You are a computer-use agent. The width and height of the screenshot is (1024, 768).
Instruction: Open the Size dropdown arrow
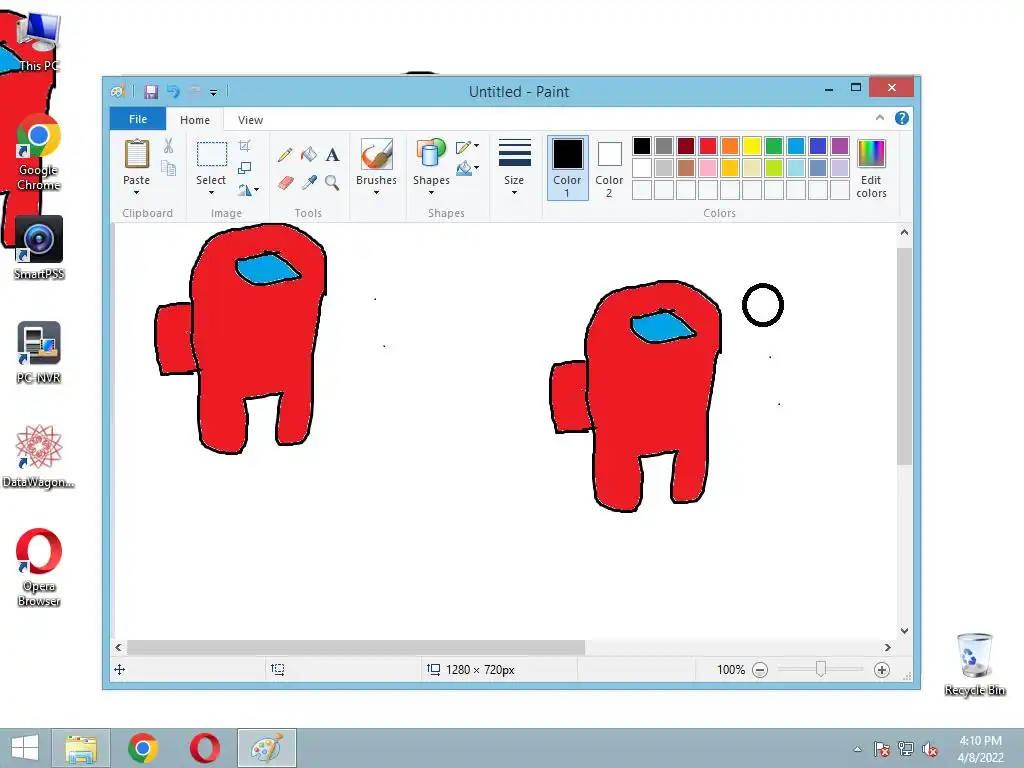515,193
